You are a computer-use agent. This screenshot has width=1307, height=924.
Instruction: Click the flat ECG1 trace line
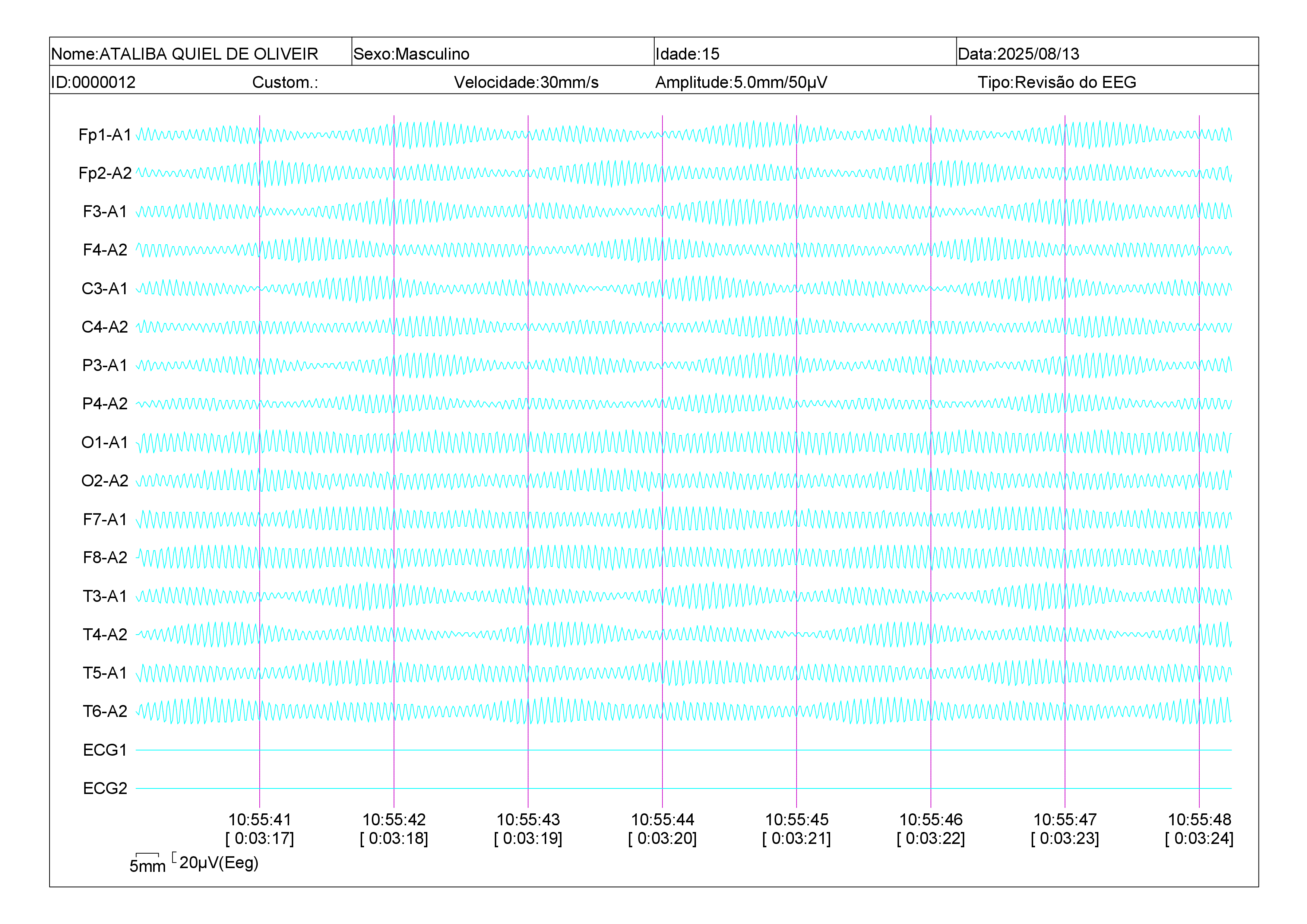click(684, 750)
